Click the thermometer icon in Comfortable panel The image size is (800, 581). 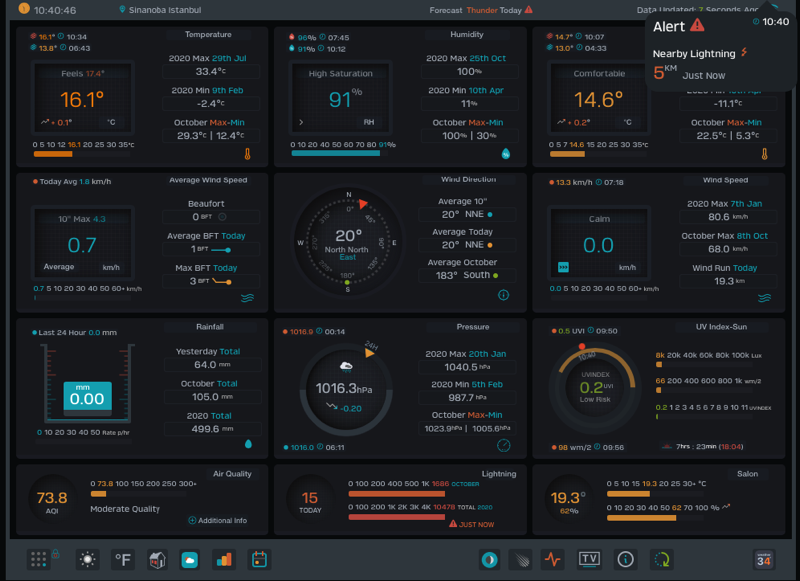[x=764, y=154]
